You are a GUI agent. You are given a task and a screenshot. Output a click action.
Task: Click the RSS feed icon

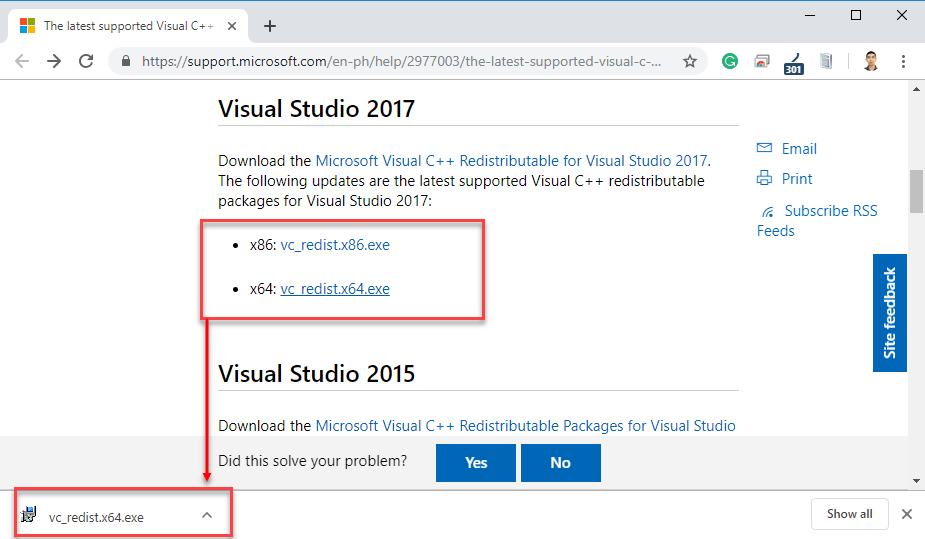(x=767, y=212)
